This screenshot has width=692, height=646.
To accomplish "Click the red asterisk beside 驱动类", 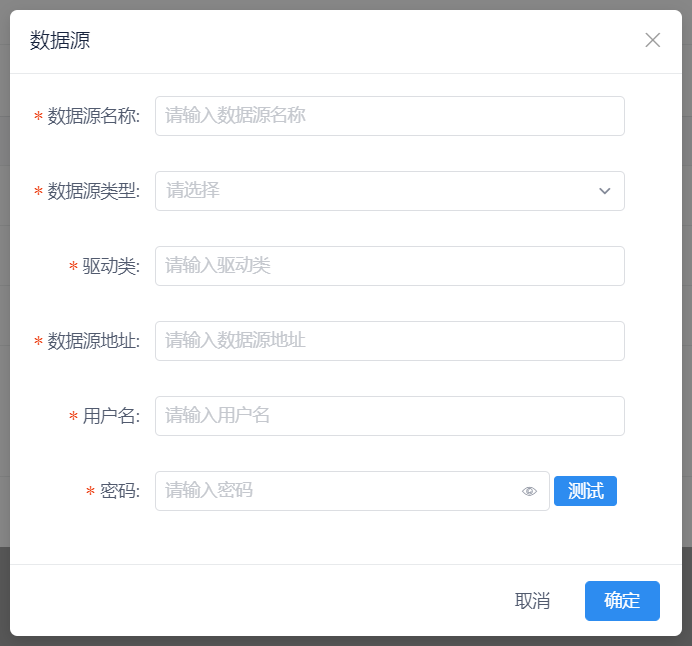I will [73, 267].
